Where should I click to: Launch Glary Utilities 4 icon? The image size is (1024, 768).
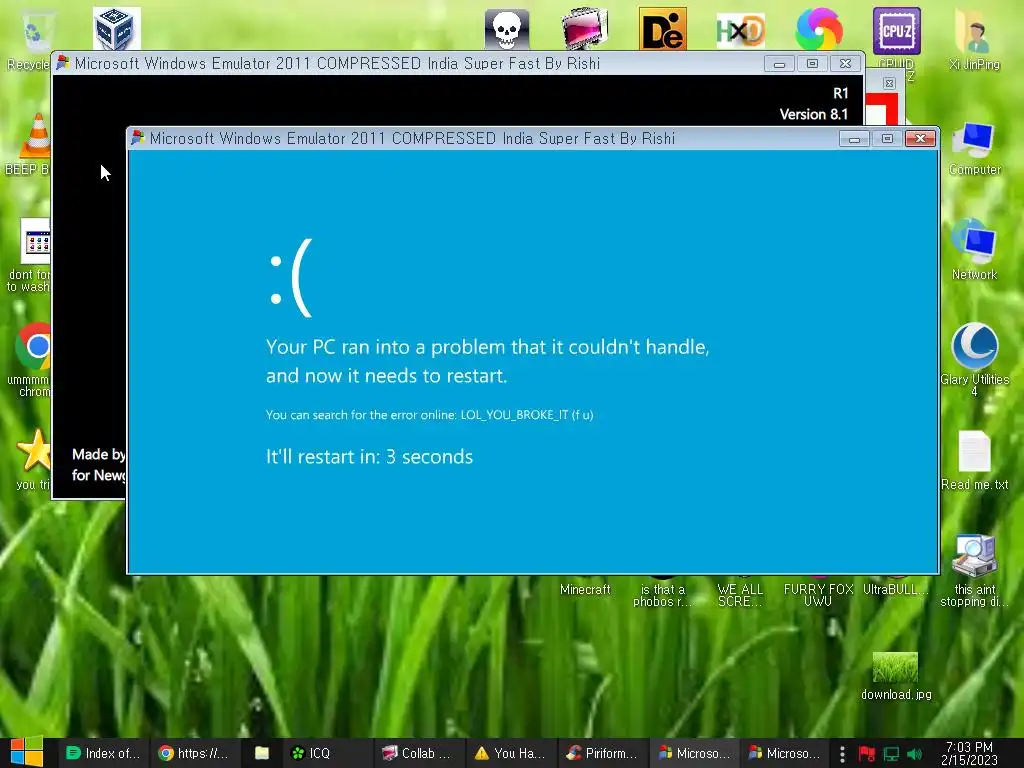point(974,359)
